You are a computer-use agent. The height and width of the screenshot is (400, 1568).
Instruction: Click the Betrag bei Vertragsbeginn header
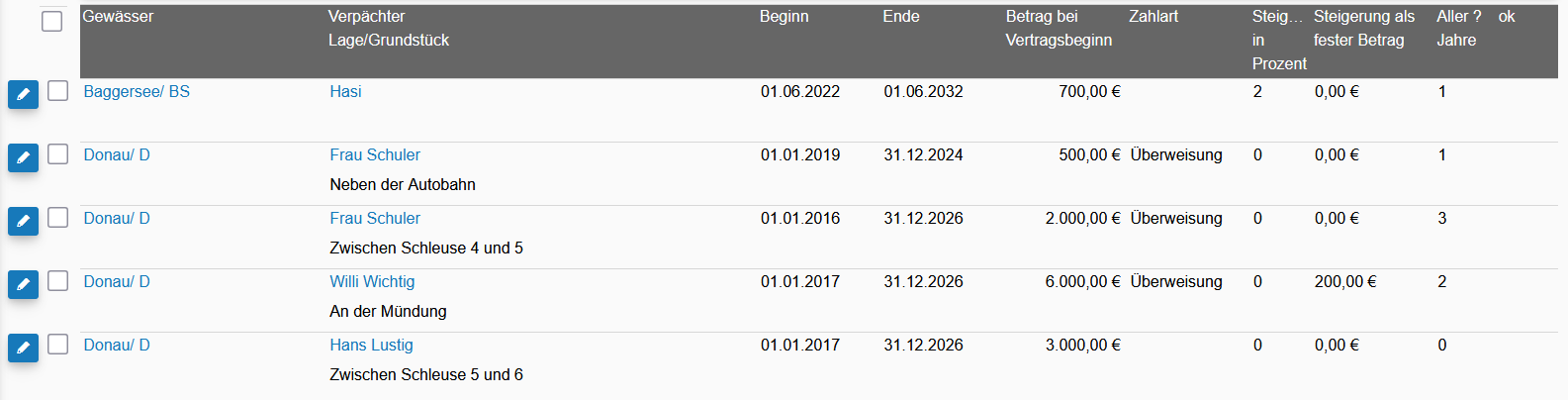pyautogui.click(x=1059, y=28)
